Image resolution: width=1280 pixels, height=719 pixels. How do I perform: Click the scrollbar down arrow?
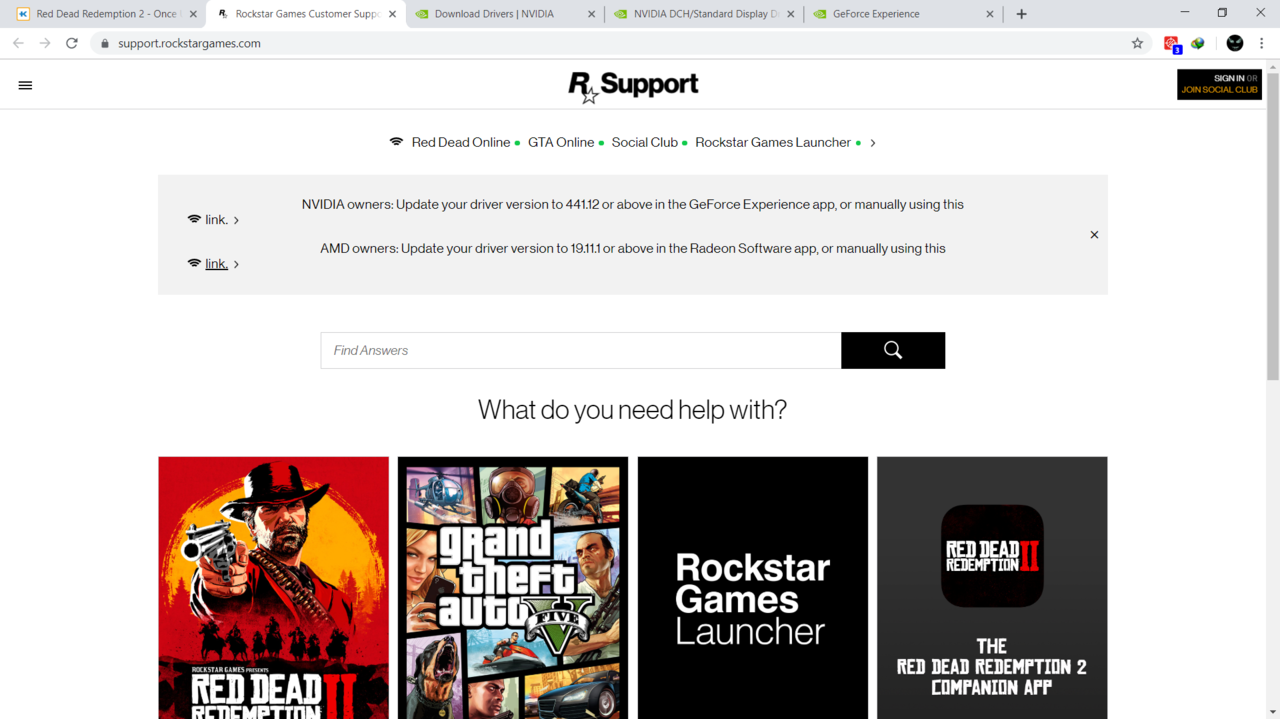1273,712
